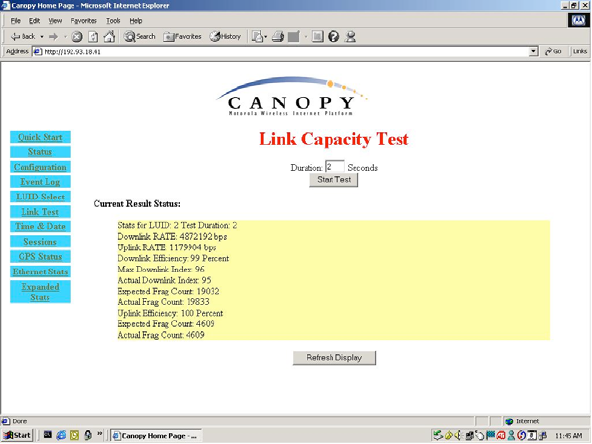Image resolution: width=592 pixels, height=444 pixels.
Task: Expand the quick launch overflow chevron
Action: point(100,434)
